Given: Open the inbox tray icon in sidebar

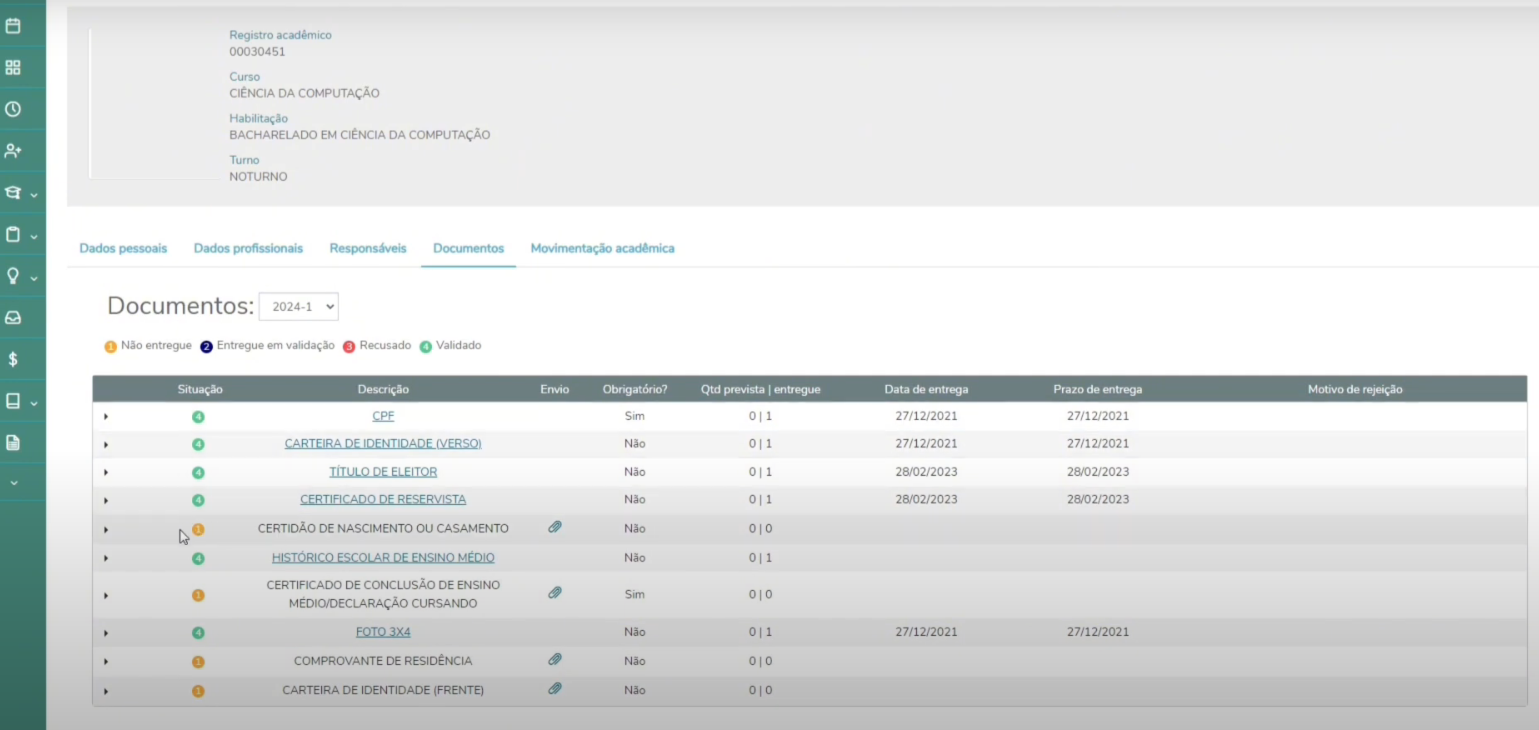Looking at the screenshot, I should [13, 318].
